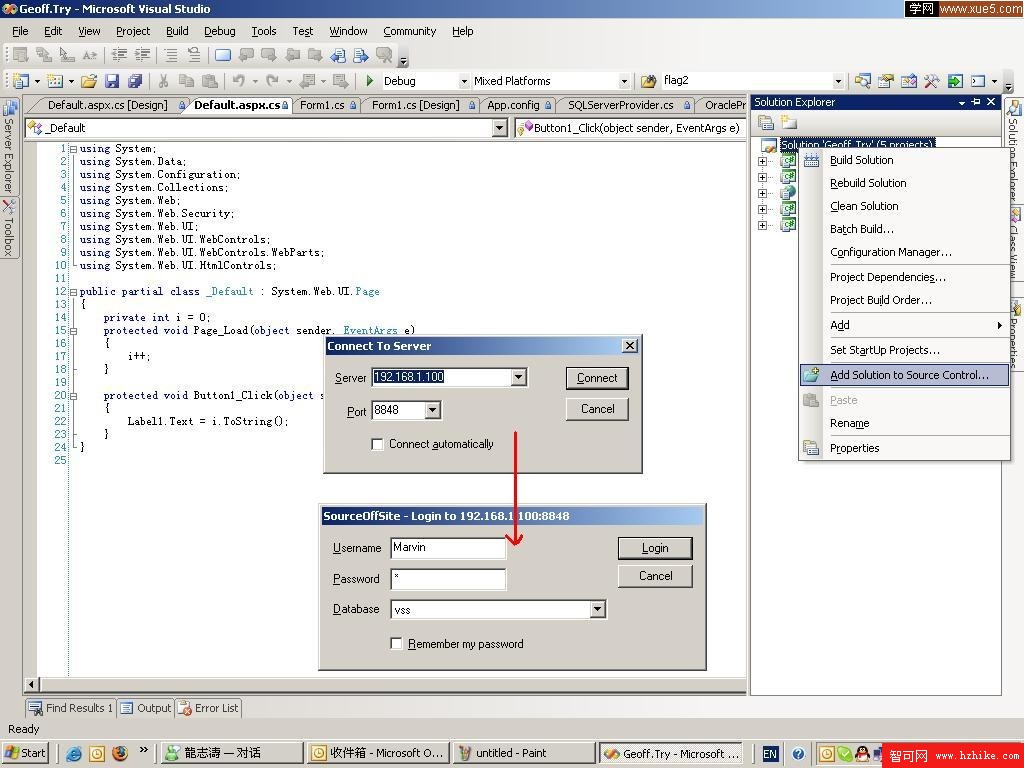Open Server Explorer side tab
The image size is (1024, 768).
(x=9, y=146)
